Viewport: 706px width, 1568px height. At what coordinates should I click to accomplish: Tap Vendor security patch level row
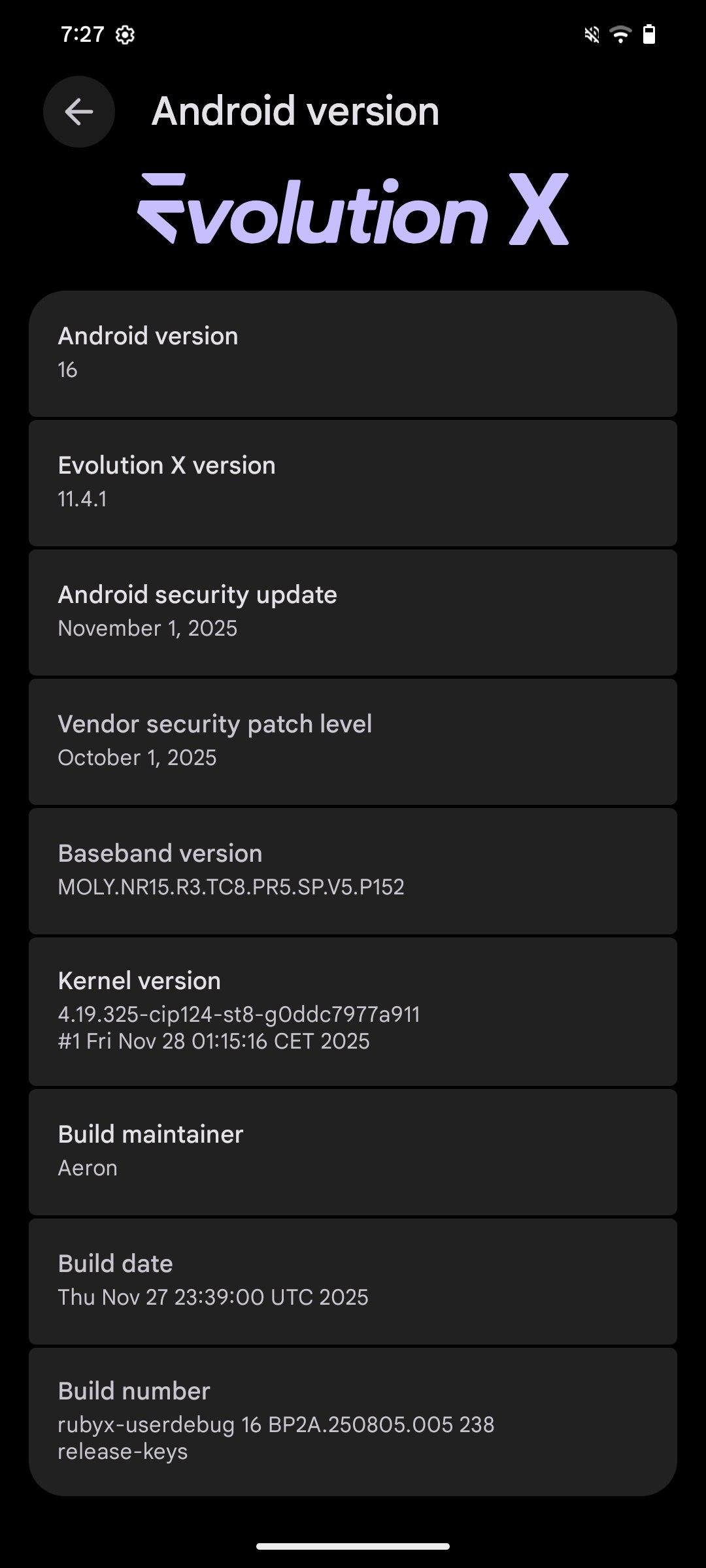[353, 741]
